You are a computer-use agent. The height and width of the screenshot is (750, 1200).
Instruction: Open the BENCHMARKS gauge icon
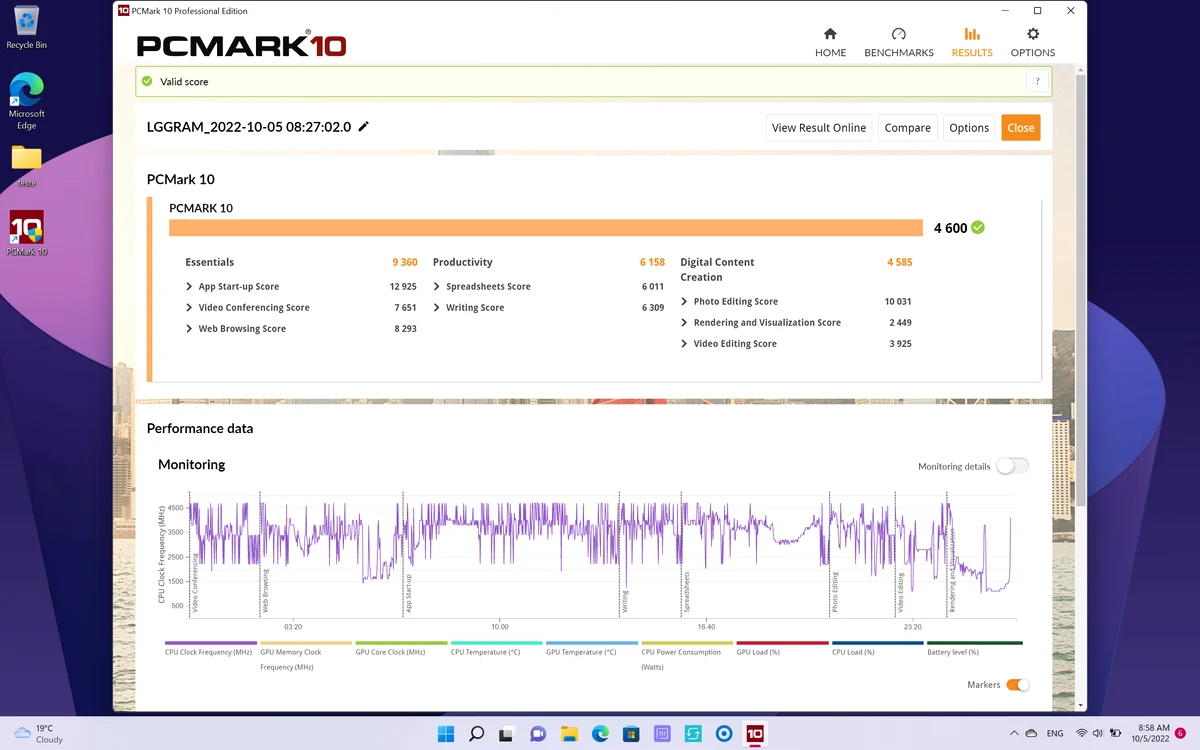tap(898, 34)
